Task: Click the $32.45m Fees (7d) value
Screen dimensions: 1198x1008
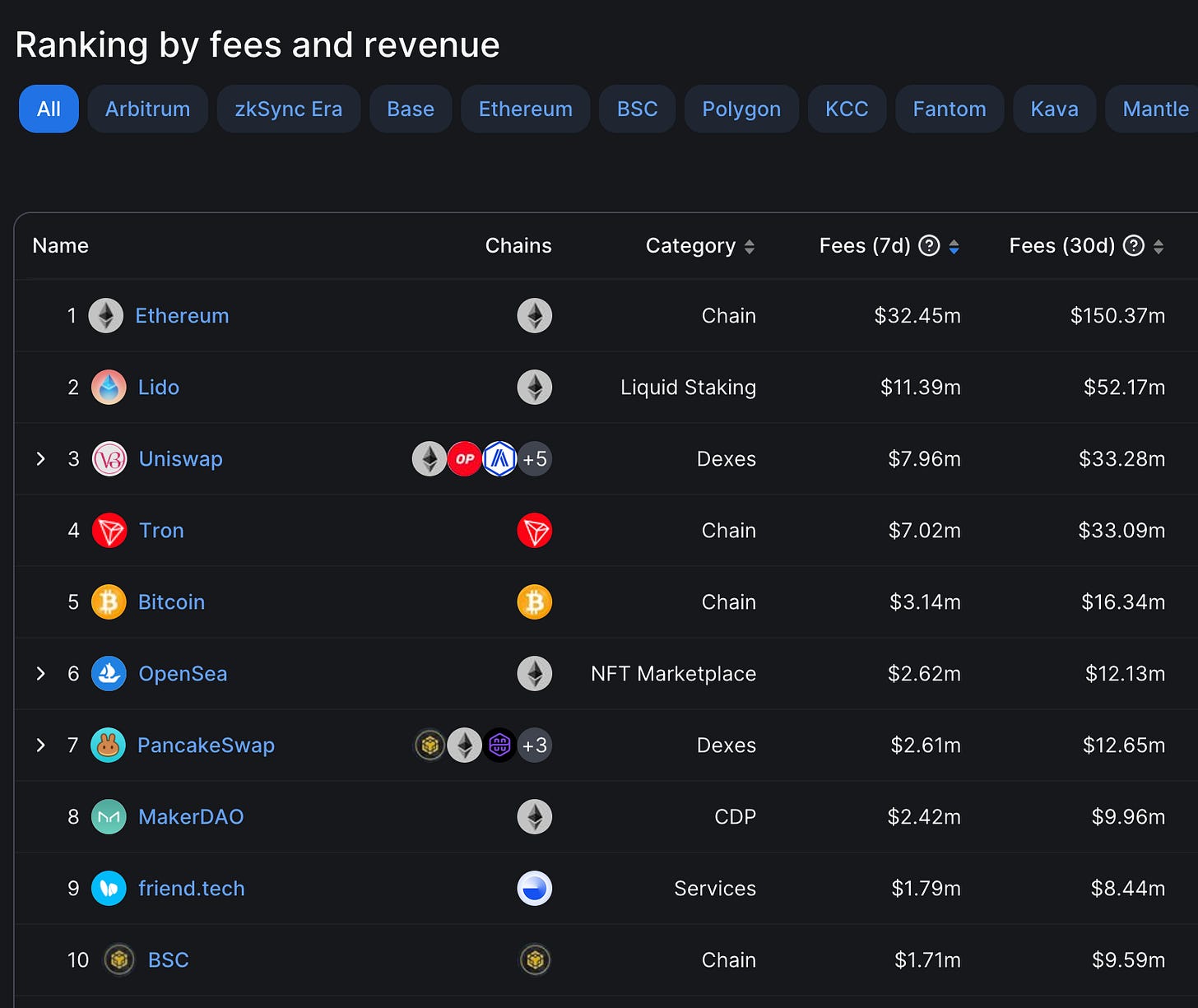Action: point(917,316)
